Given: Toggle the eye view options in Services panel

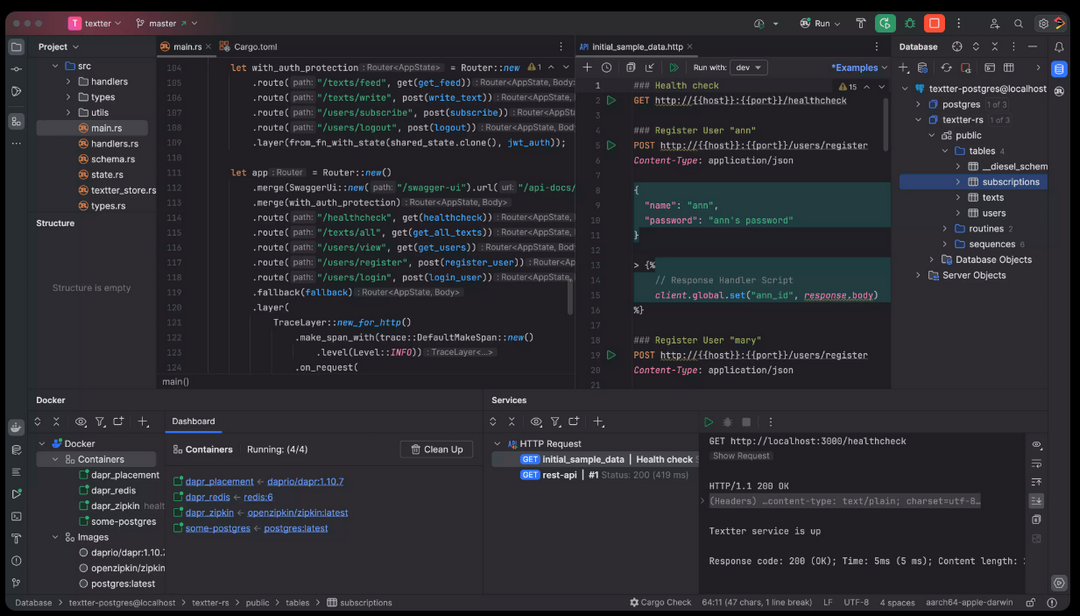Looking at the screenshot, I should point(536,422).
